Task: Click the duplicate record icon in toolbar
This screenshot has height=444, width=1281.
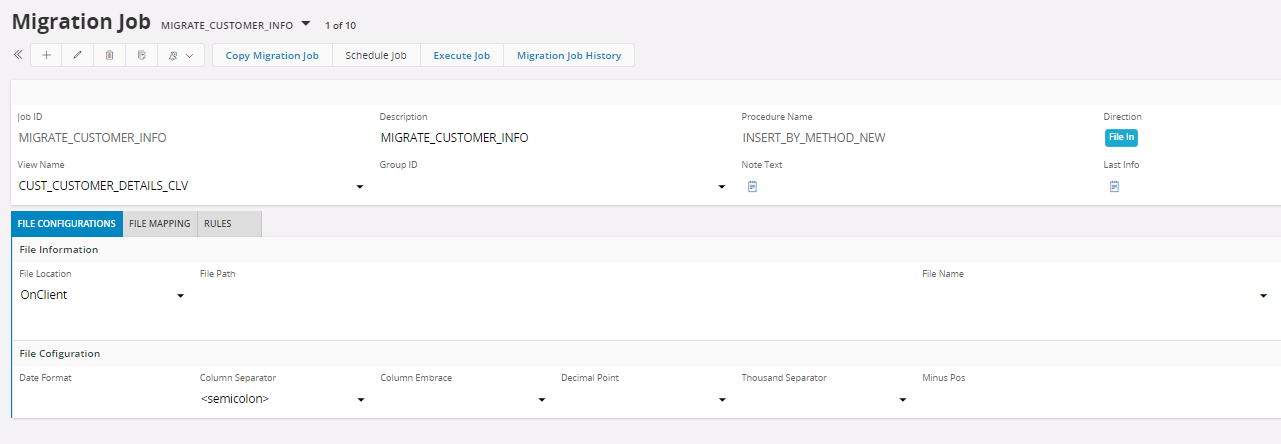Action: (x=142, y=56)
